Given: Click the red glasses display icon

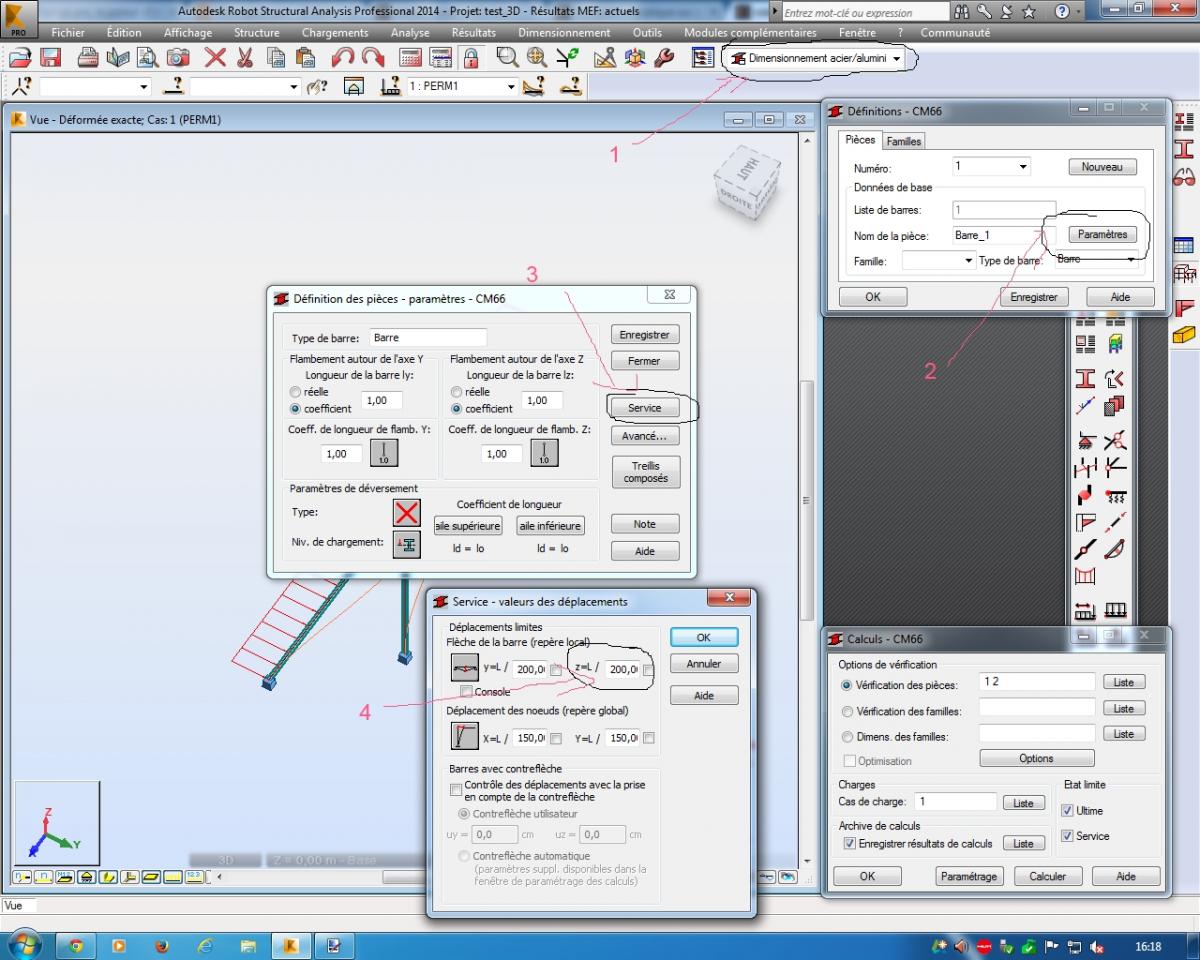Looking at the screenshot, I should coord(1184,178).
